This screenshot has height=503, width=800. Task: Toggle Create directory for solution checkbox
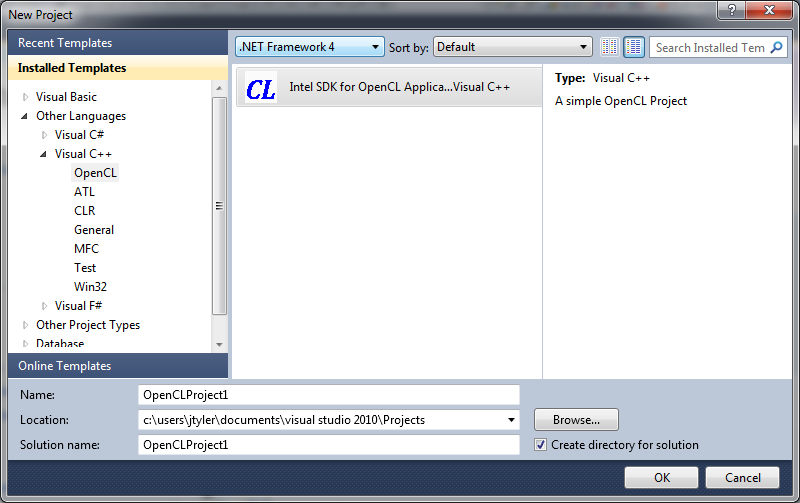pos(540,445)
